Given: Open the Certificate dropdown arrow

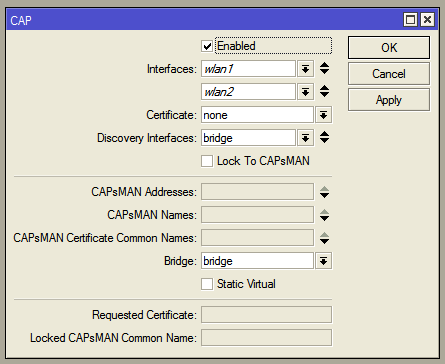Looking at the screenshot, I should 323,115.
